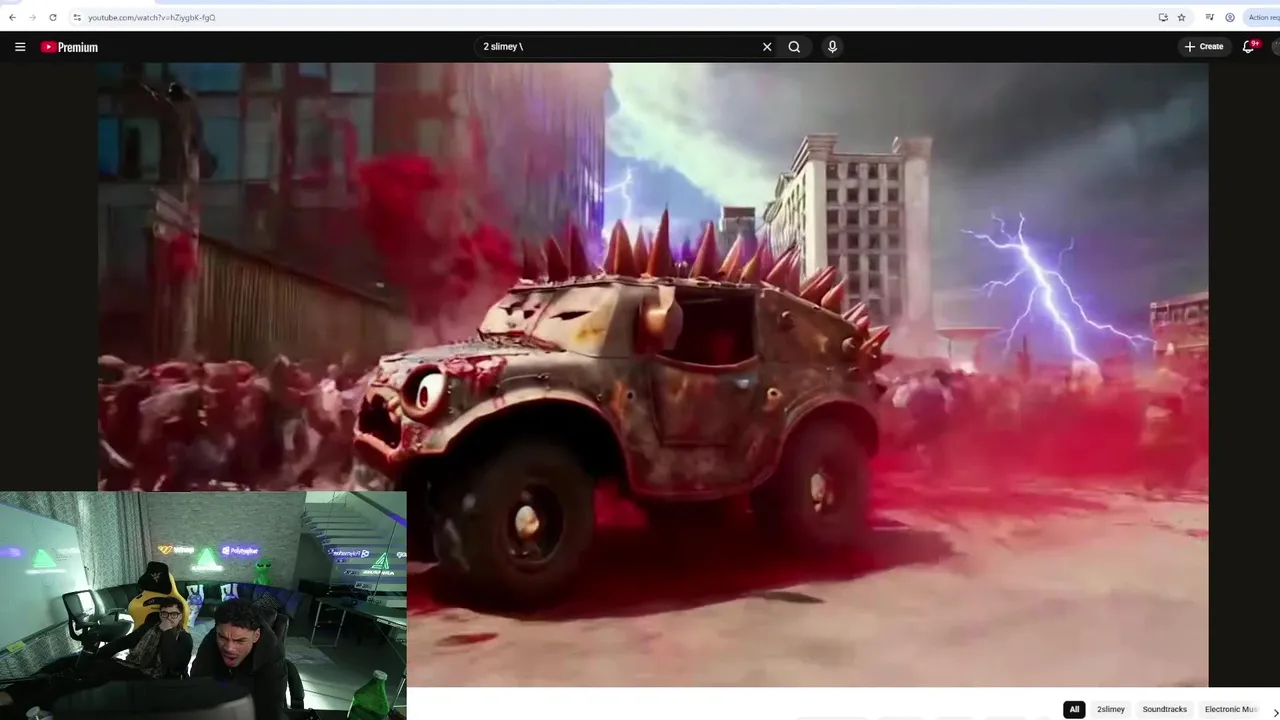Open browser media controls icon
Image resolution: width=1280 pixels, height=720 pixels.
click(1210, 17)
